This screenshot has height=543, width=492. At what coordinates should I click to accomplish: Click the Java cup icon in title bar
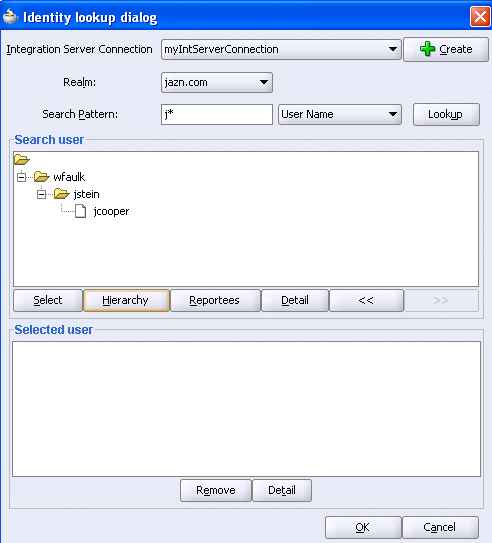point(10,16)
